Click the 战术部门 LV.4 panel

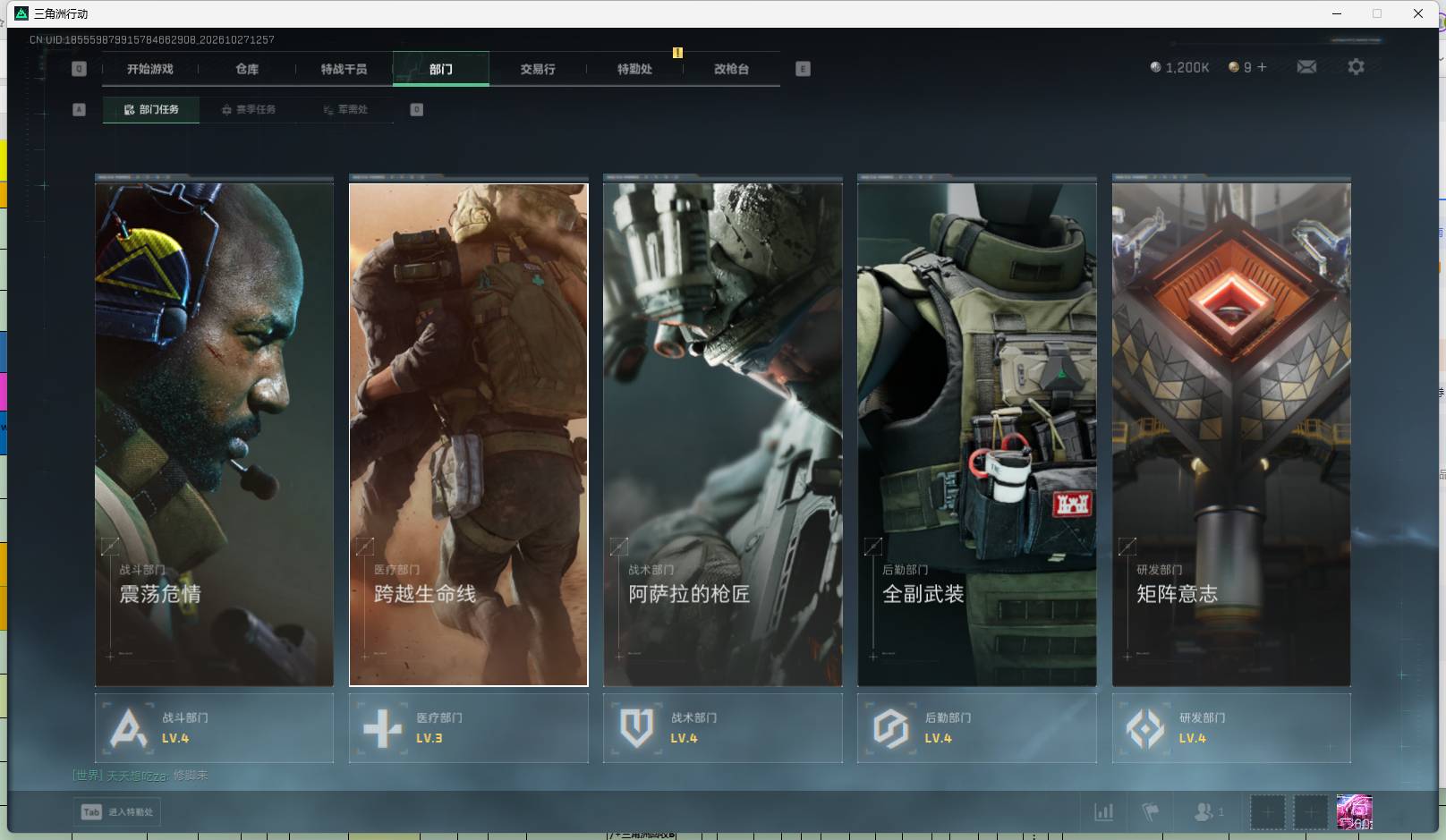tap(723, 728)
